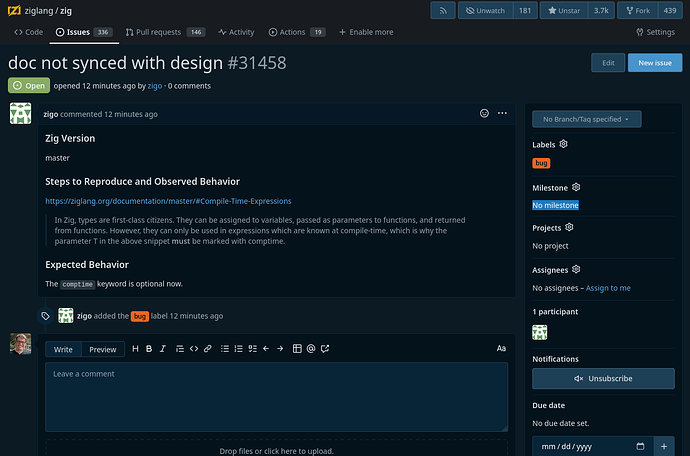Click zigo's avatar beside the comment

tap(20, 114)
